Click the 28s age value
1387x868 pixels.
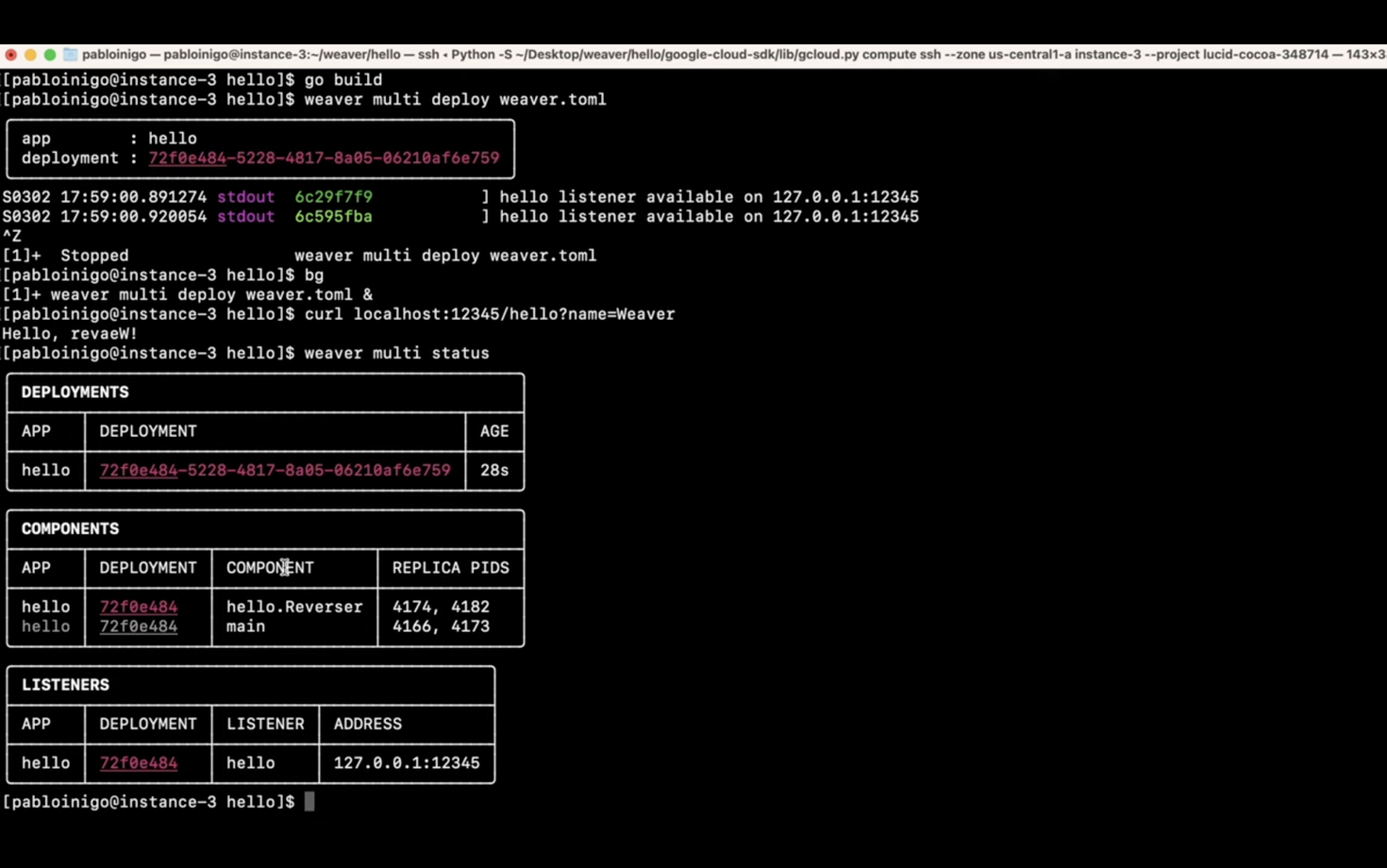click(494, 470)
